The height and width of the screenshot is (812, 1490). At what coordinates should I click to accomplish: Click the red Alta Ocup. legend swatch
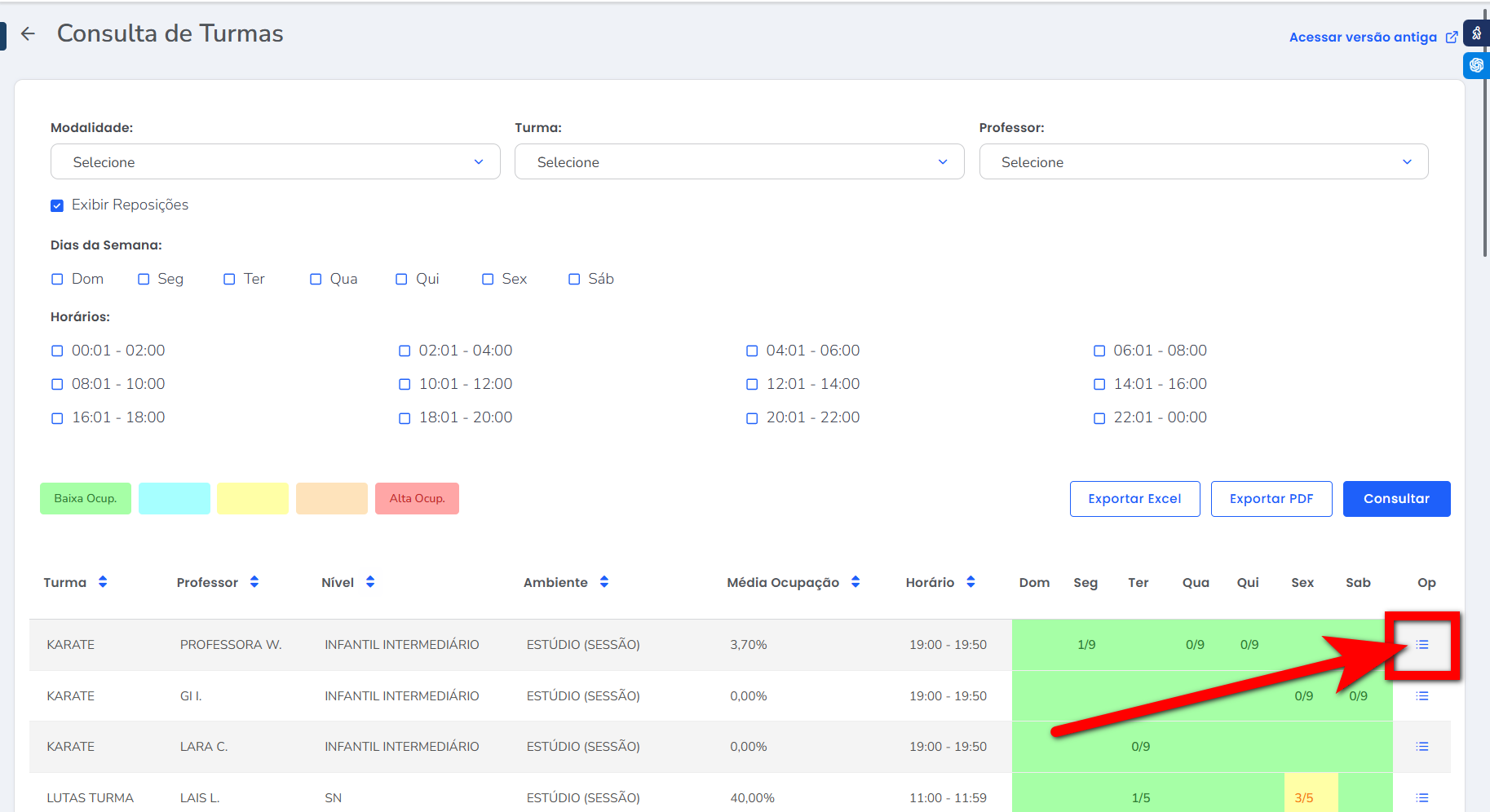pyautogui.click(x=417, y=499)
